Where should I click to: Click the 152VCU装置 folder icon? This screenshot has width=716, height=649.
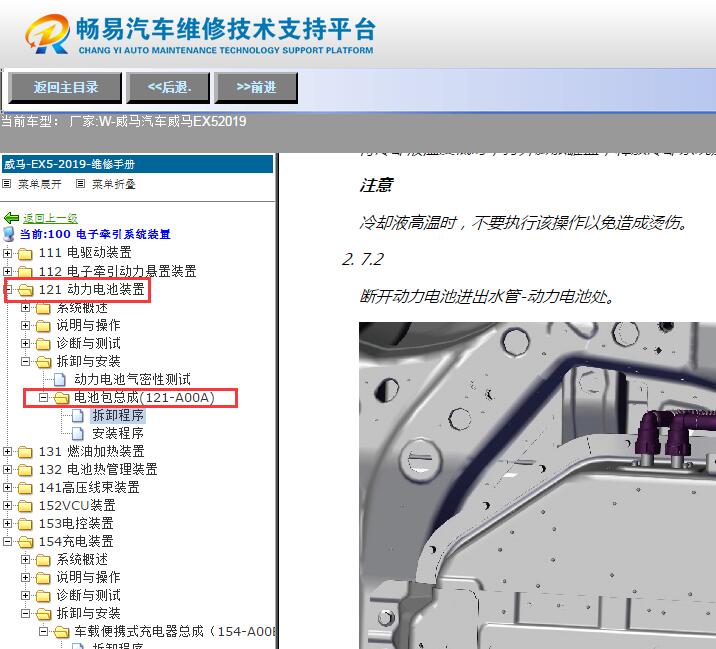point(25,506)
